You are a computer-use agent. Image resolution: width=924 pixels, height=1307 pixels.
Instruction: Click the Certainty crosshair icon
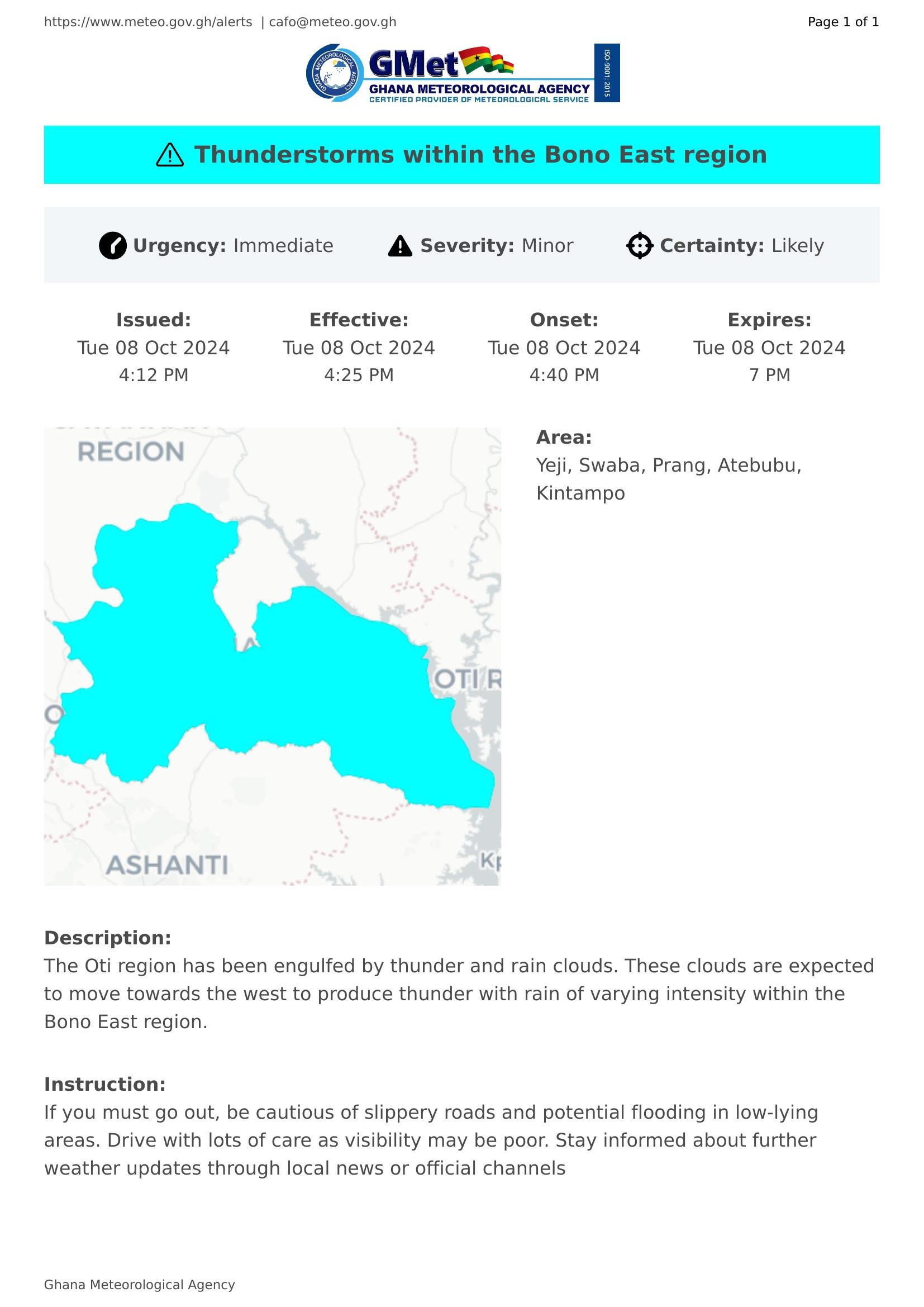[x=640, y=246]
